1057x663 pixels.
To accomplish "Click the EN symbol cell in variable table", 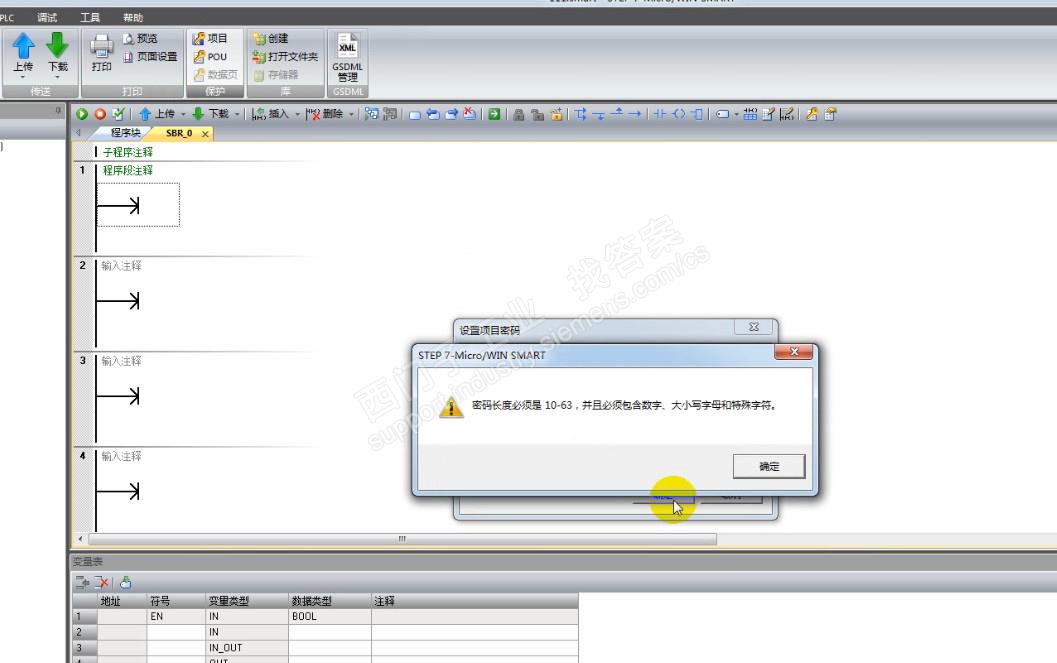I will [x=176, y=617].
